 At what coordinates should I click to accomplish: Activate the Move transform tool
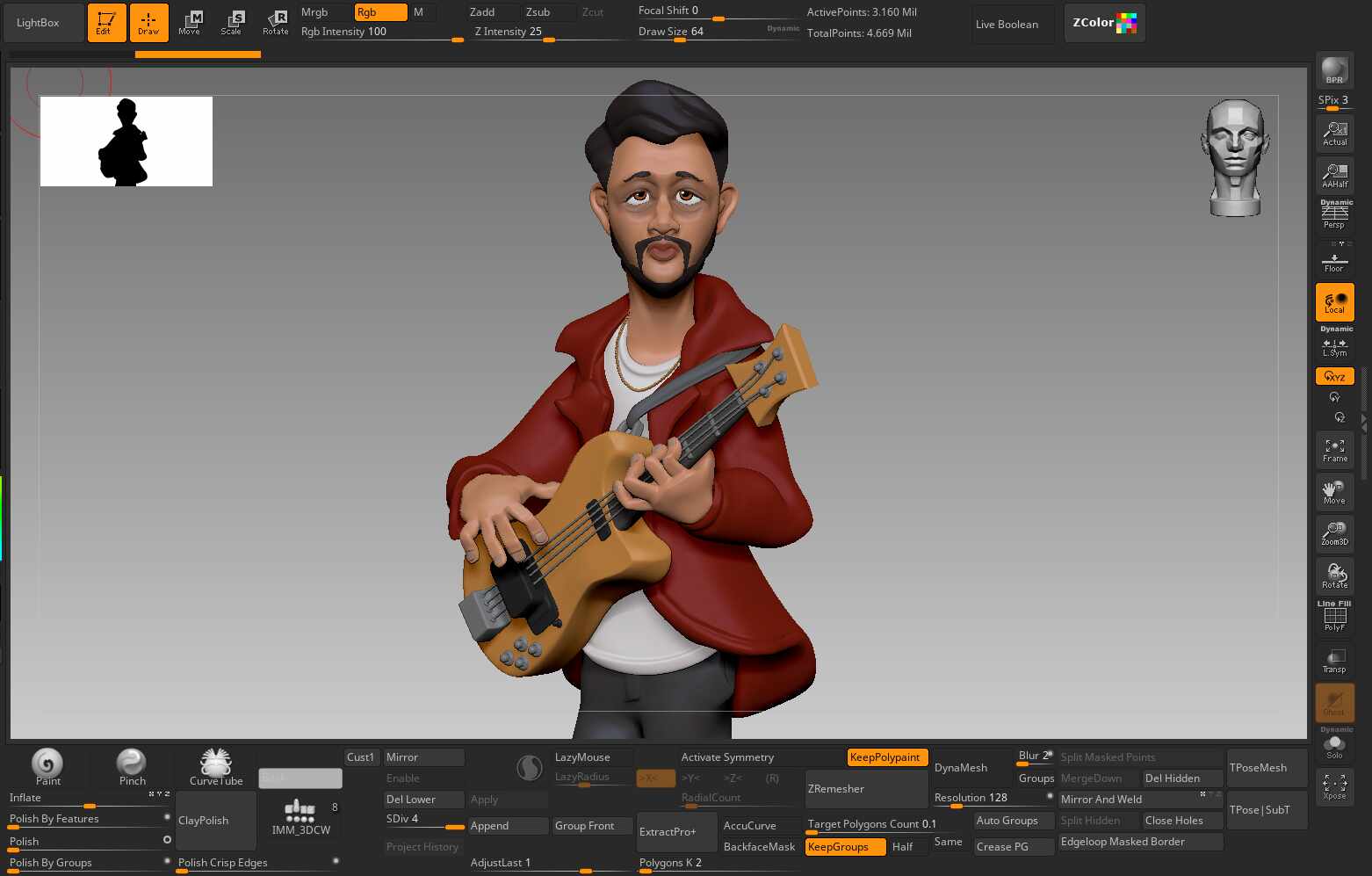click(x=190, y=23)
